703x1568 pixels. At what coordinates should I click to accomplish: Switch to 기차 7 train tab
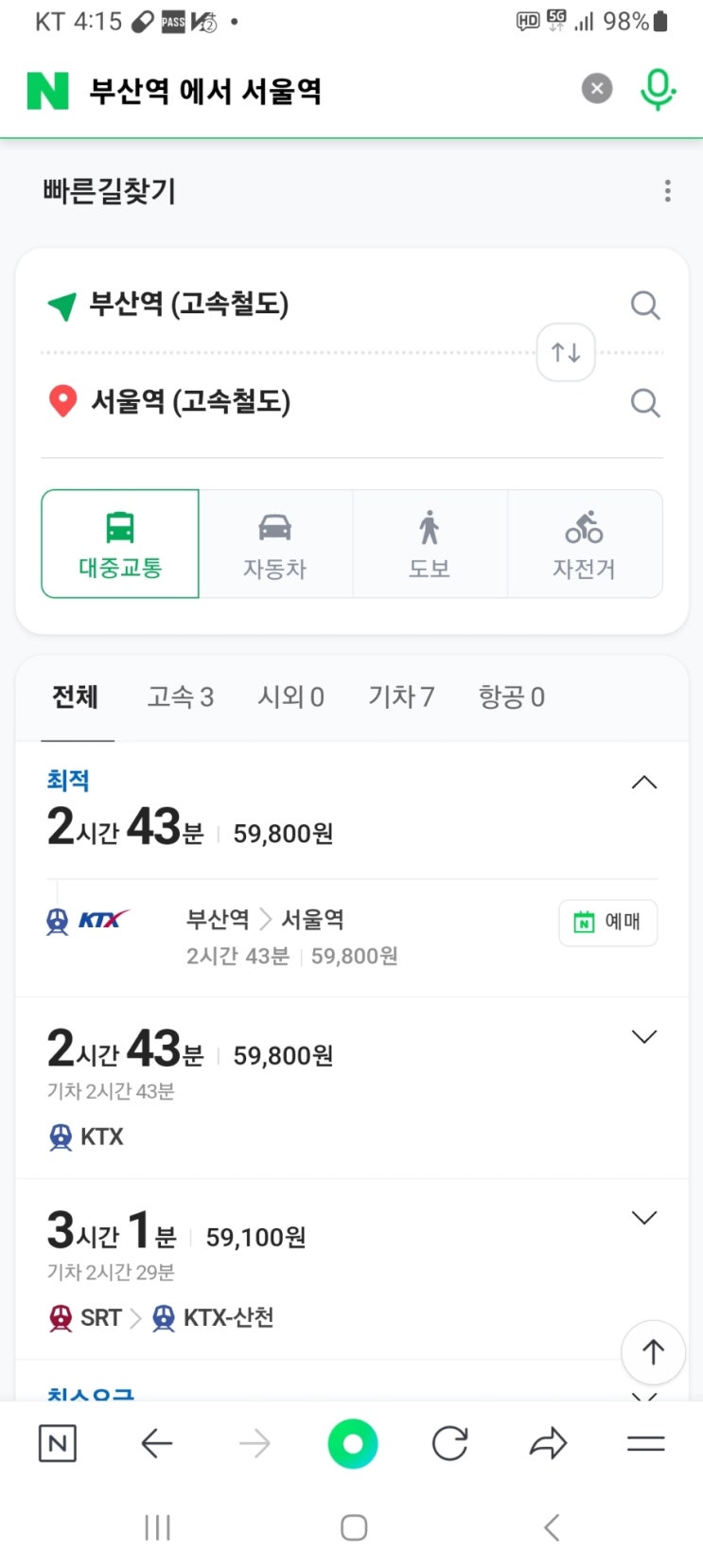pyautogui.click(x=401, y=697)
